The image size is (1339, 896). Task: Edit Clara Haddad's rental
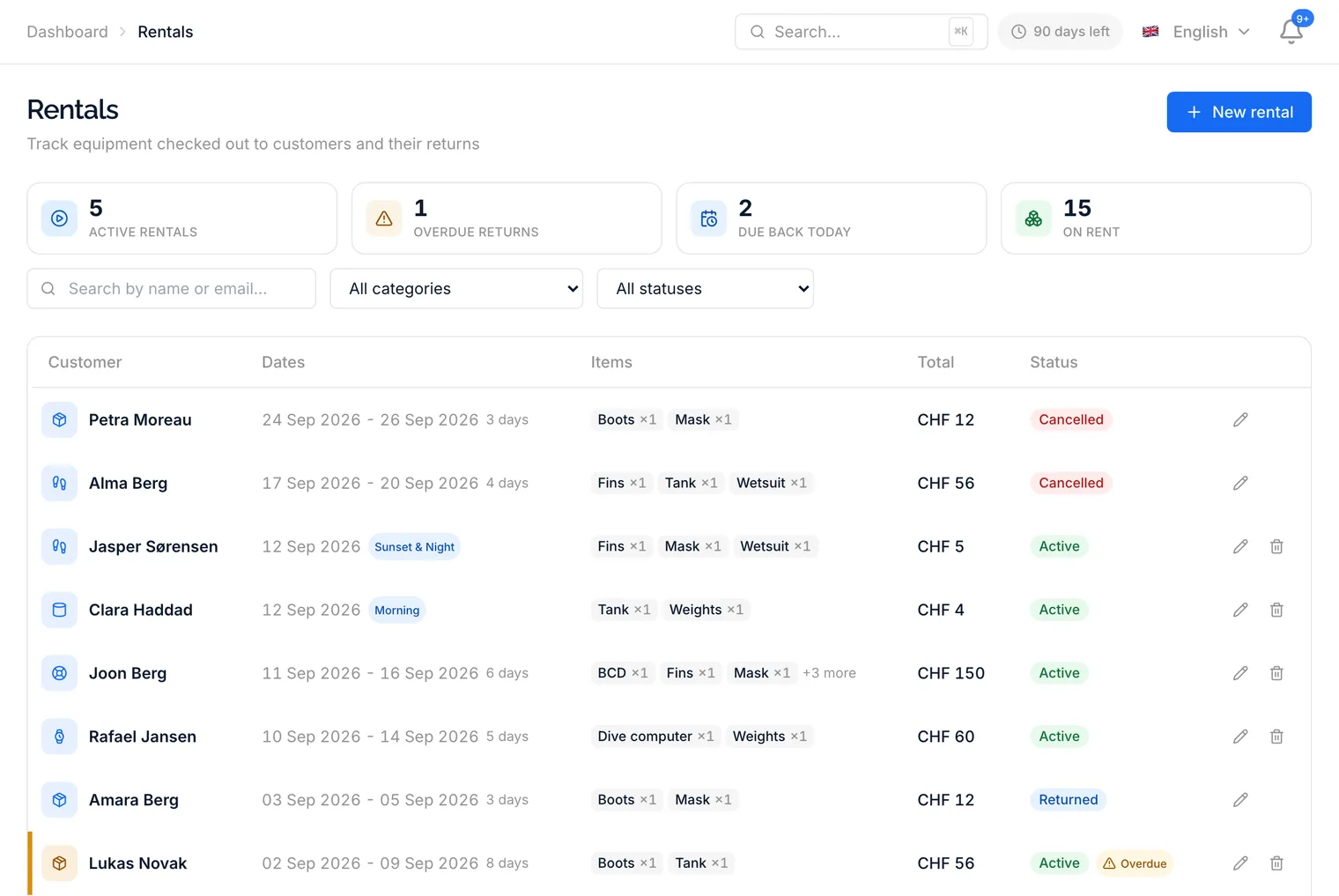[x=1240, y=610]
